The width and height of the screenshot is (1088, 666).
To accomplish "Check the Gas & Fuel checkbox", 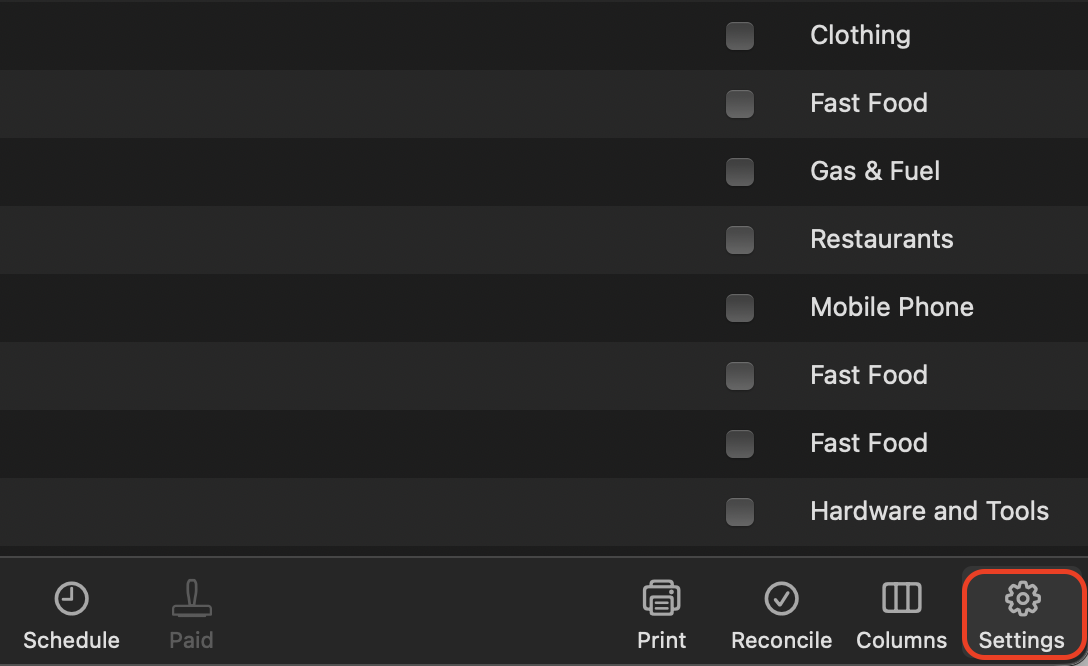I will [740, 172].
